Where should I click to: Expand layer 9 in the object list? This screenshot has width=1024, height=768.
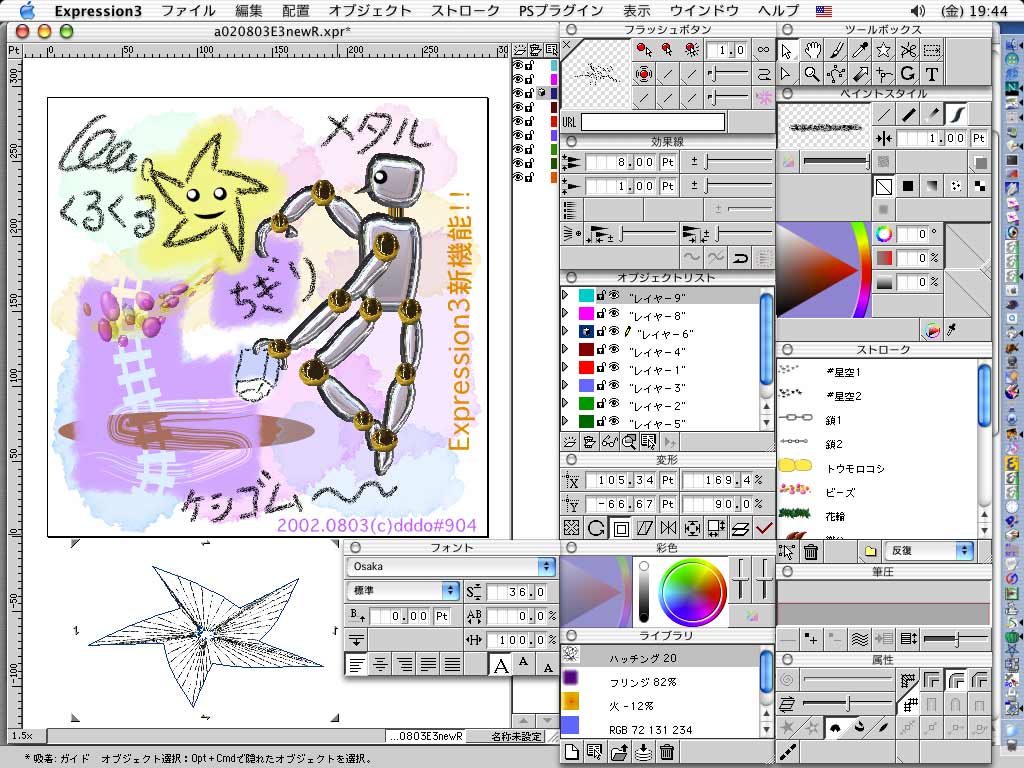coord(566,295)
